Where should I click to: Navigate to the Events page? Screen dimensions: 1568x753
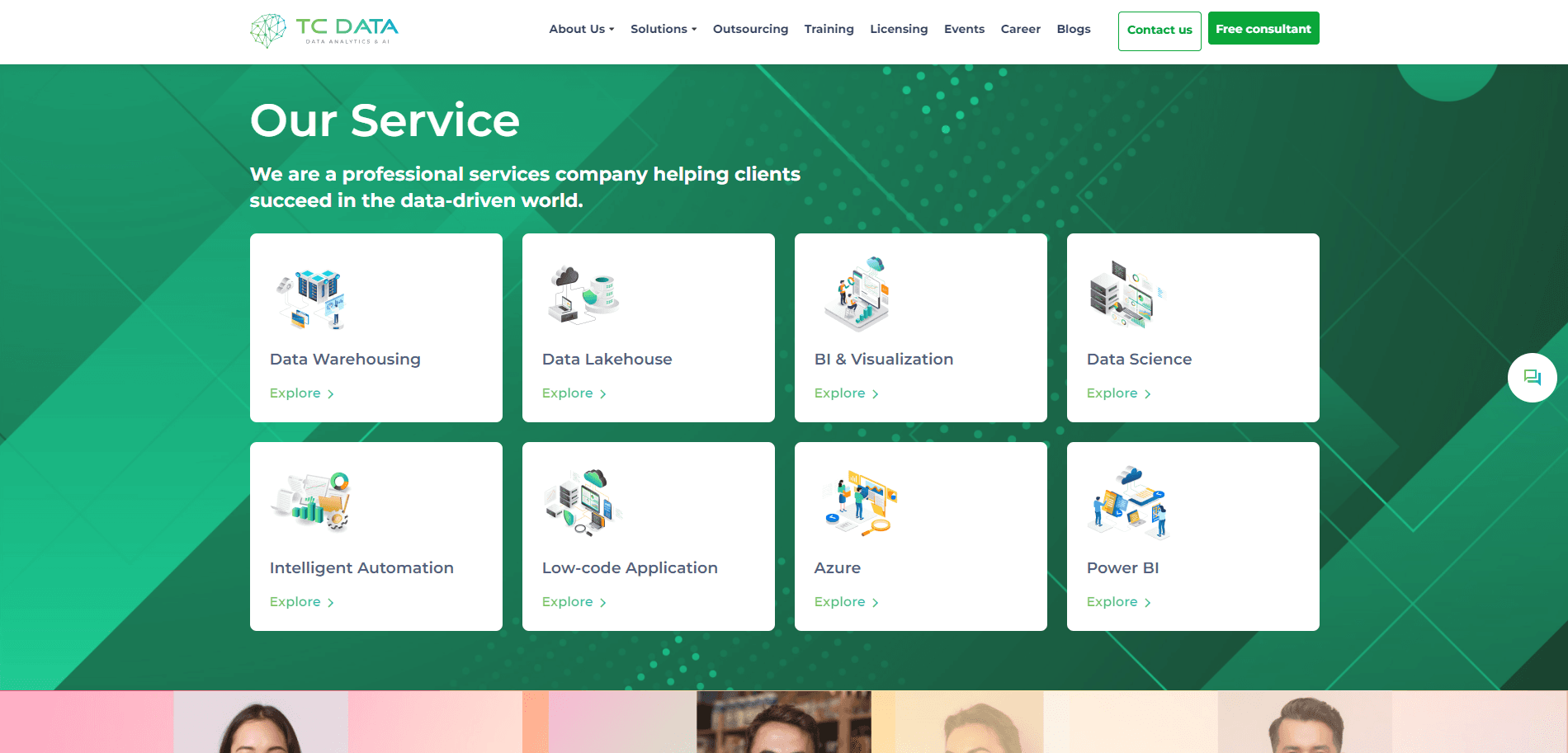click(x=964, y=29)
